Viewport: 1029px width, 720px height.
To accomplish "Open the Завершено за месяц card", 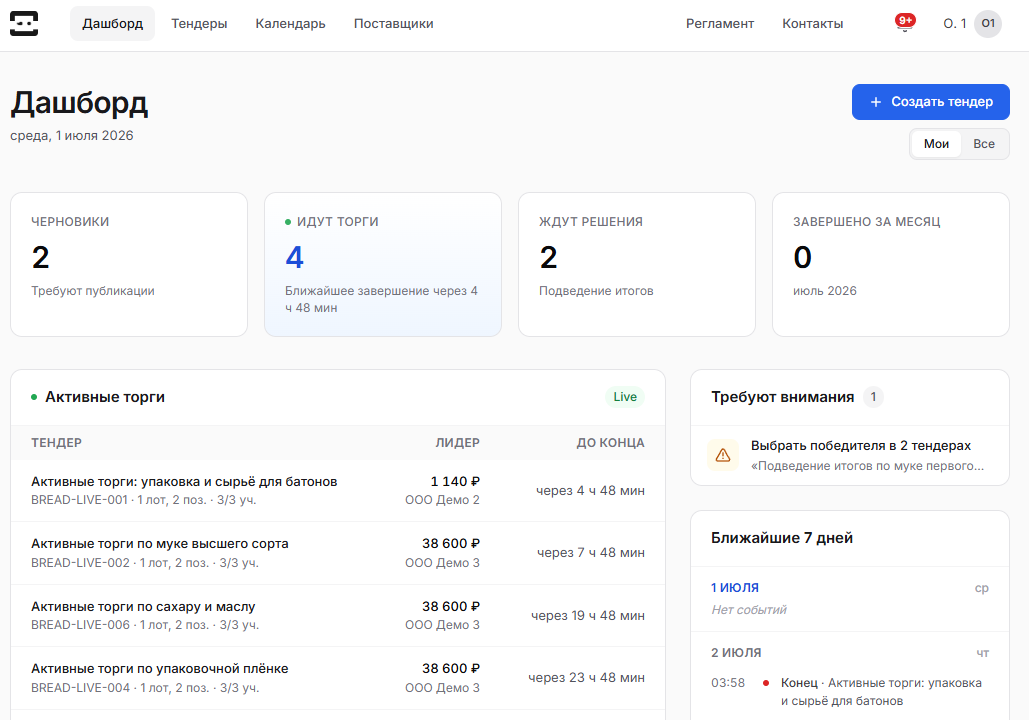I will tap(891, 265).
